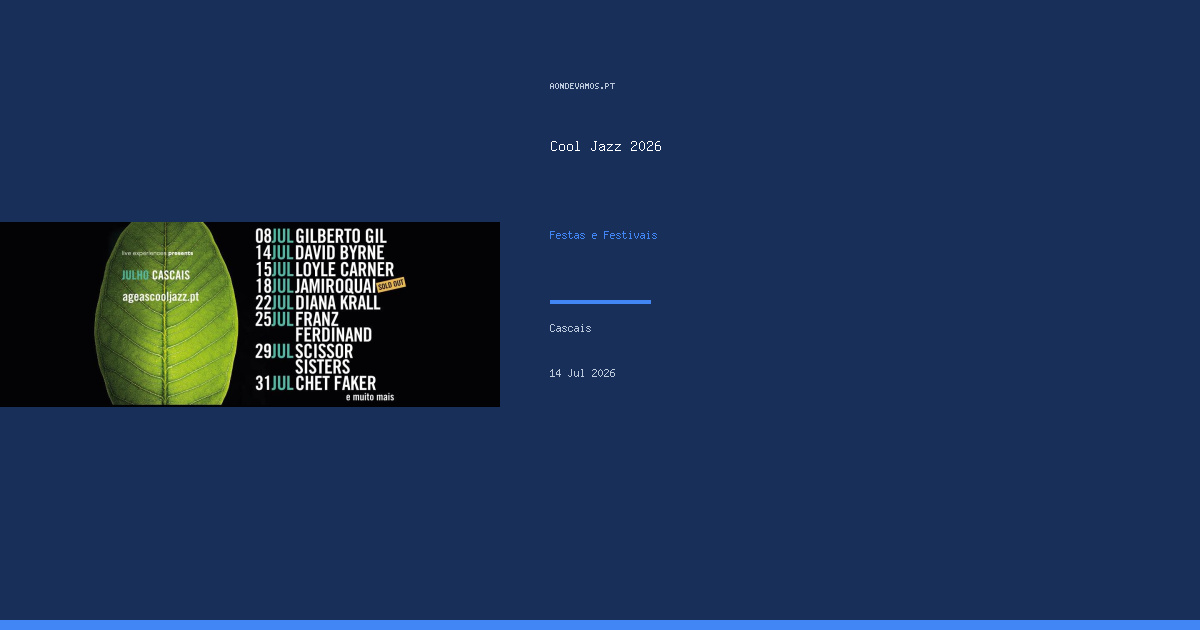Click the 25 JUL Franz Ferdinand entry
1200x630 pixels.
click(314, 326)
